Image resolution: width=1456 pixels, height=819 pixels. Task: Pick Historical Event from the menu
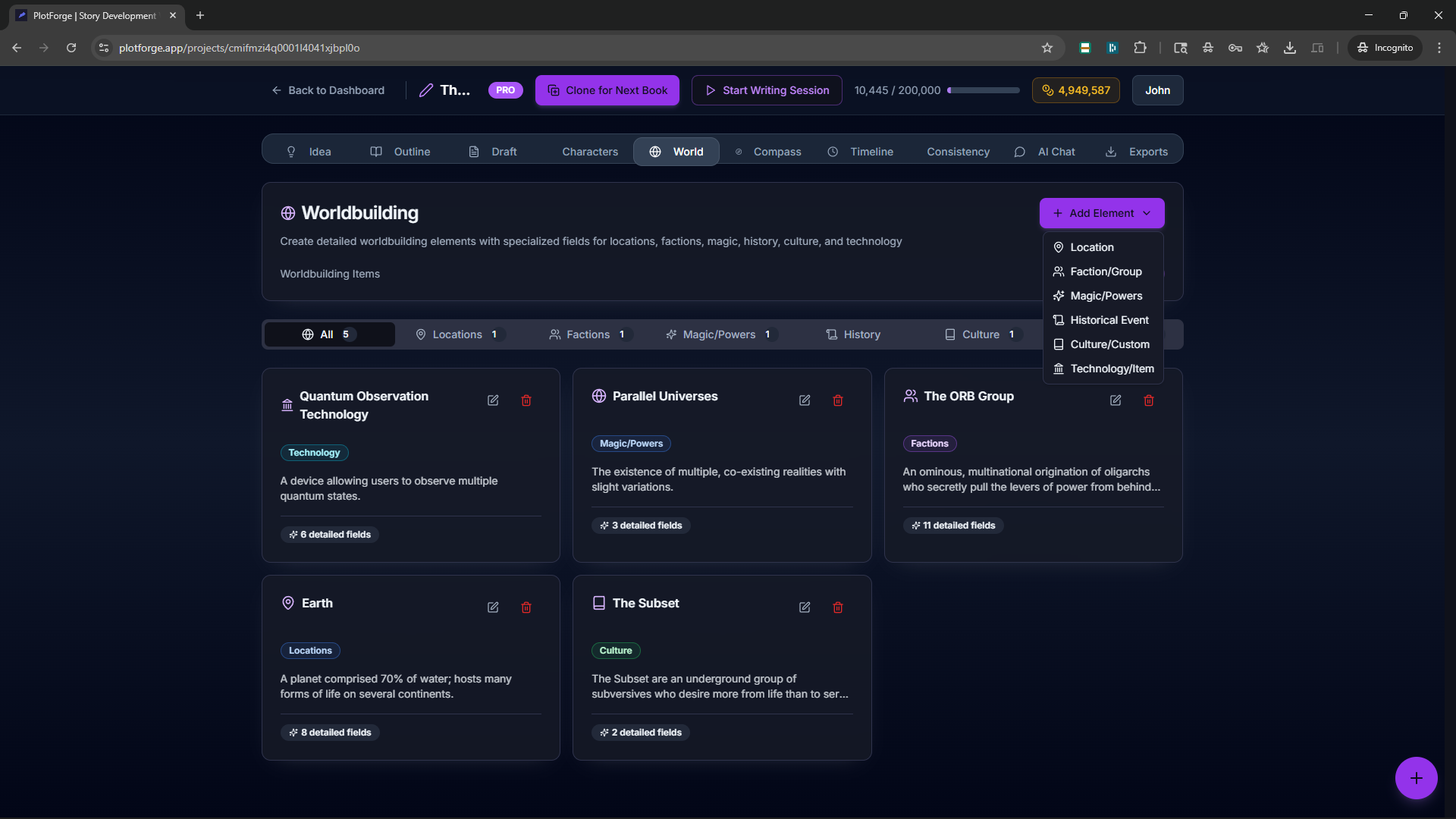point(1103,320)
